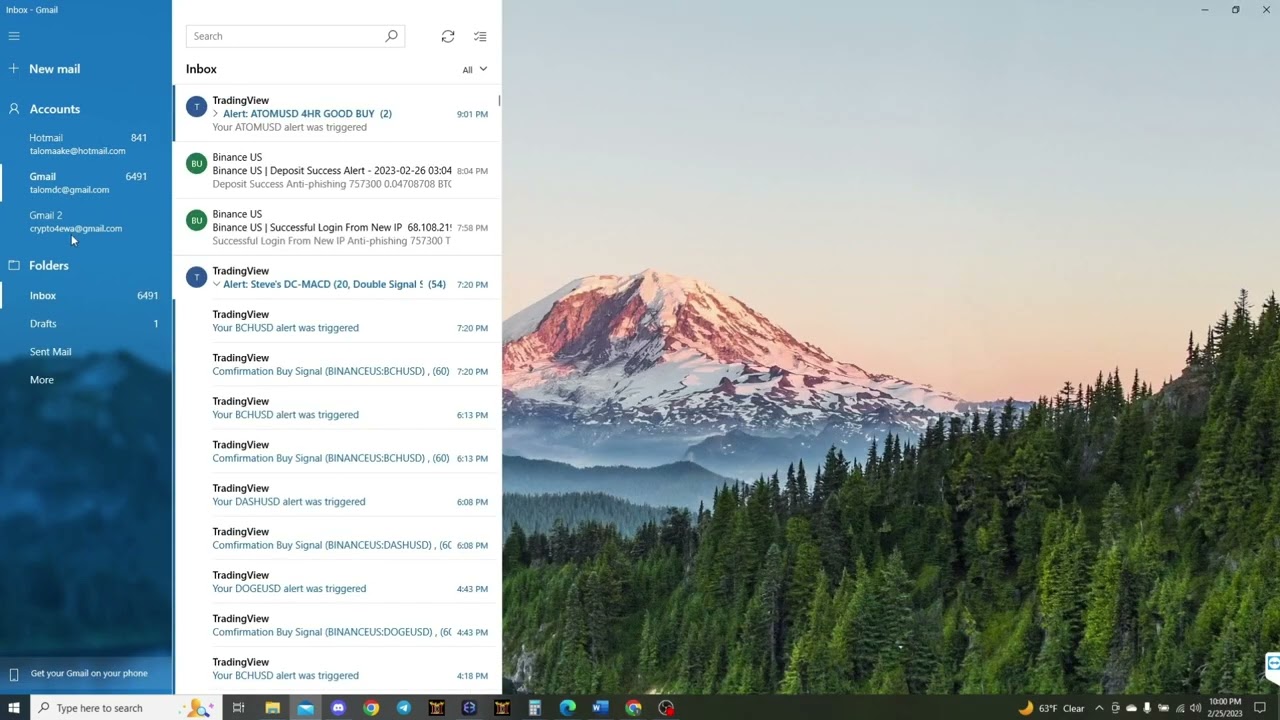This screenshot has width=1280, height=720.
Task: Open the Inbox folder
Action: 86,296
